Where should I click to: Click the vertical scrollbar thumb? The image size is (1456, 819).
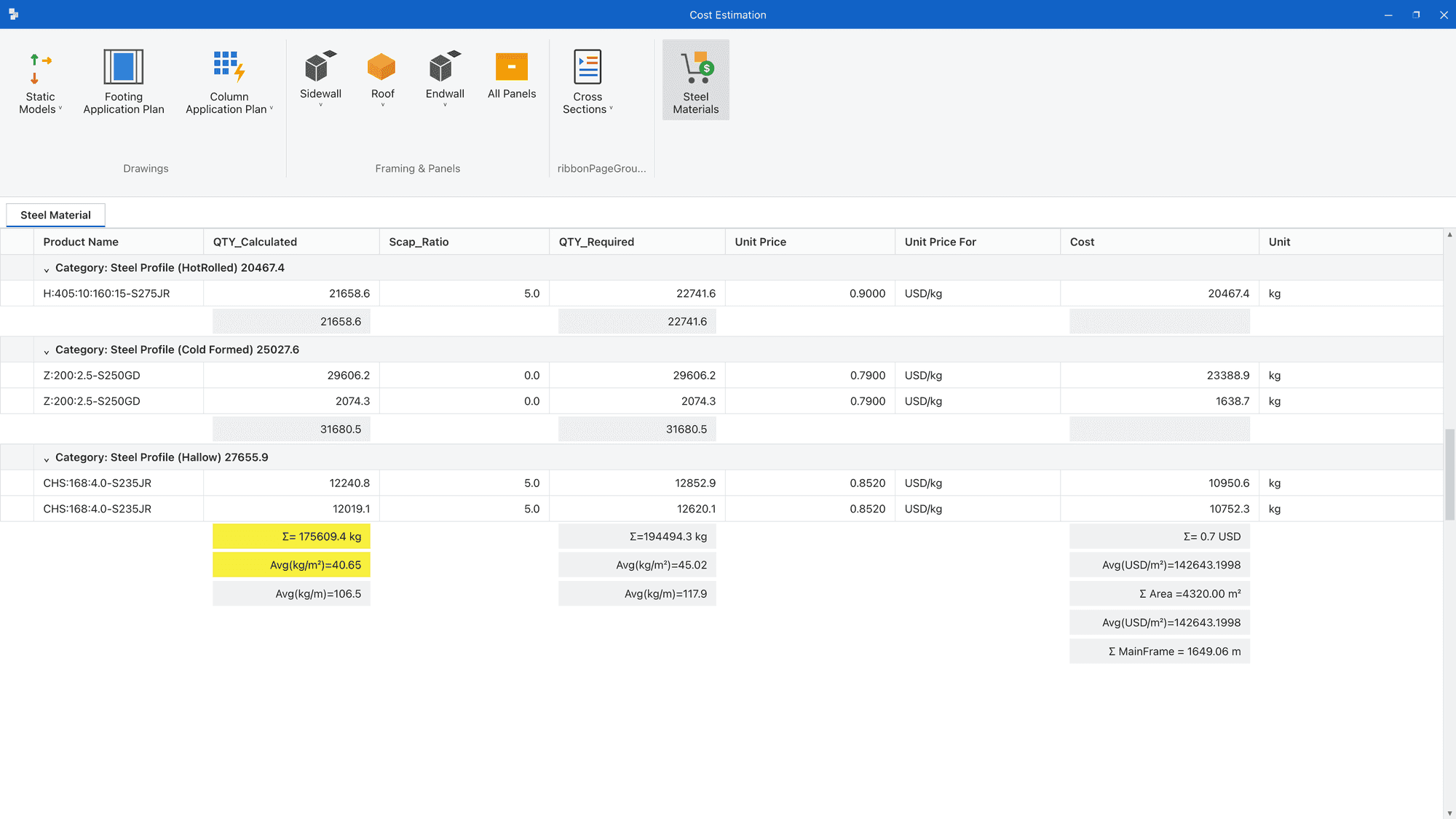coord(1449,475)
